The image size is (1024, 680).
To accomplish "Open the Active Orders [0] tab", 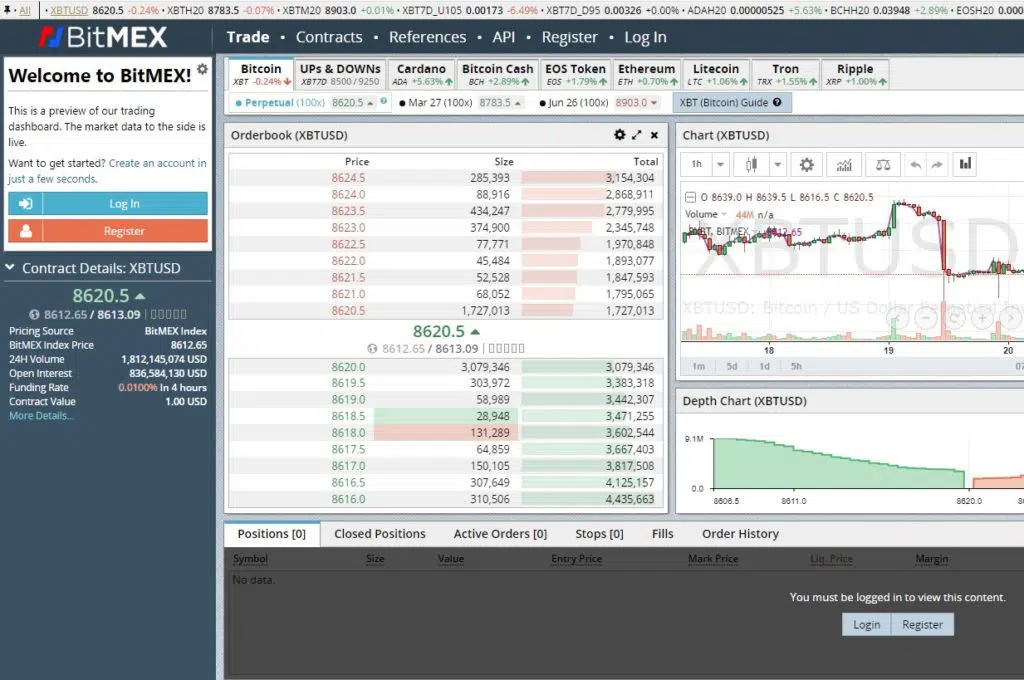I will click(x=500, y=534).
